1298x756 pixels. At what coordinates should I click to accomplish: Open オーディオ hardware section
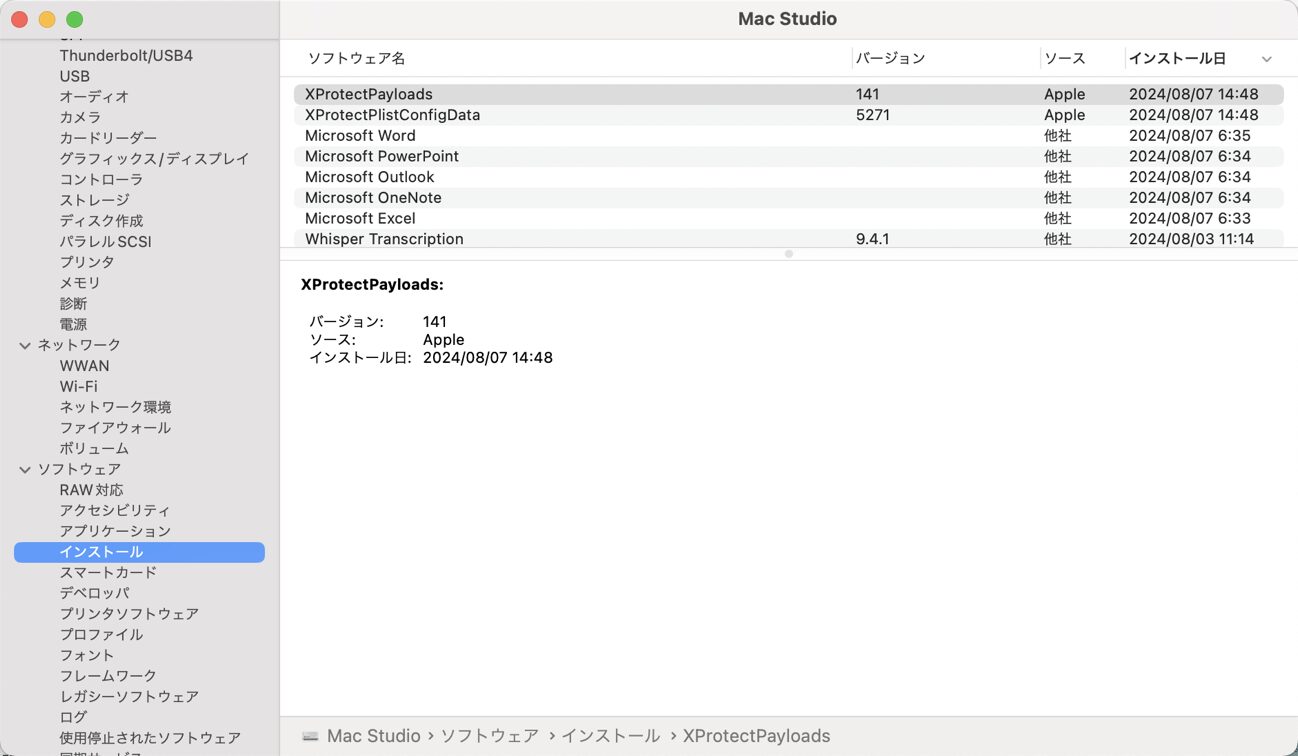94,97
